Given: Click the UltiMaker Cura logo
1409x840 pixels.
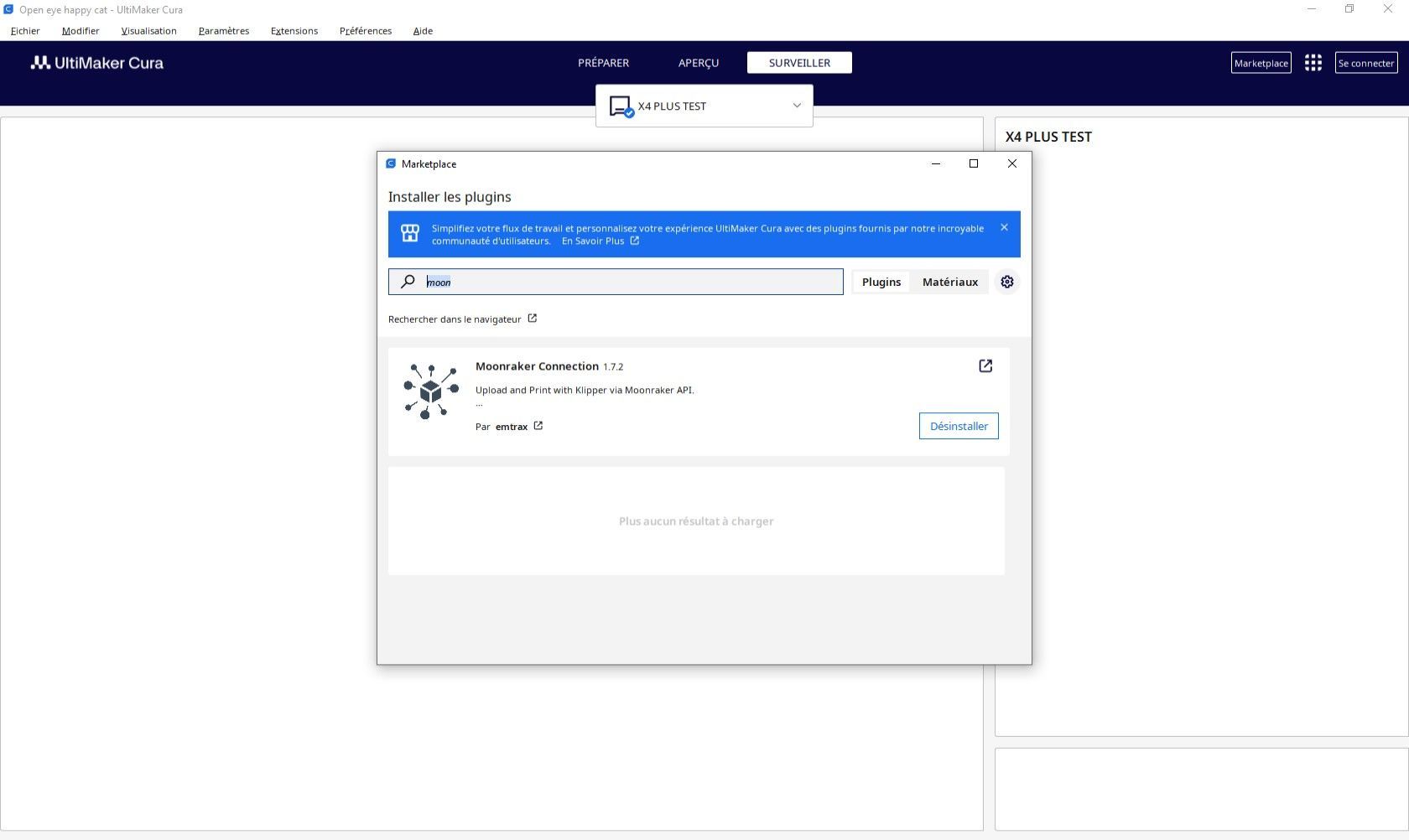Looking at the screenshot, I should (x=97, y=63).
